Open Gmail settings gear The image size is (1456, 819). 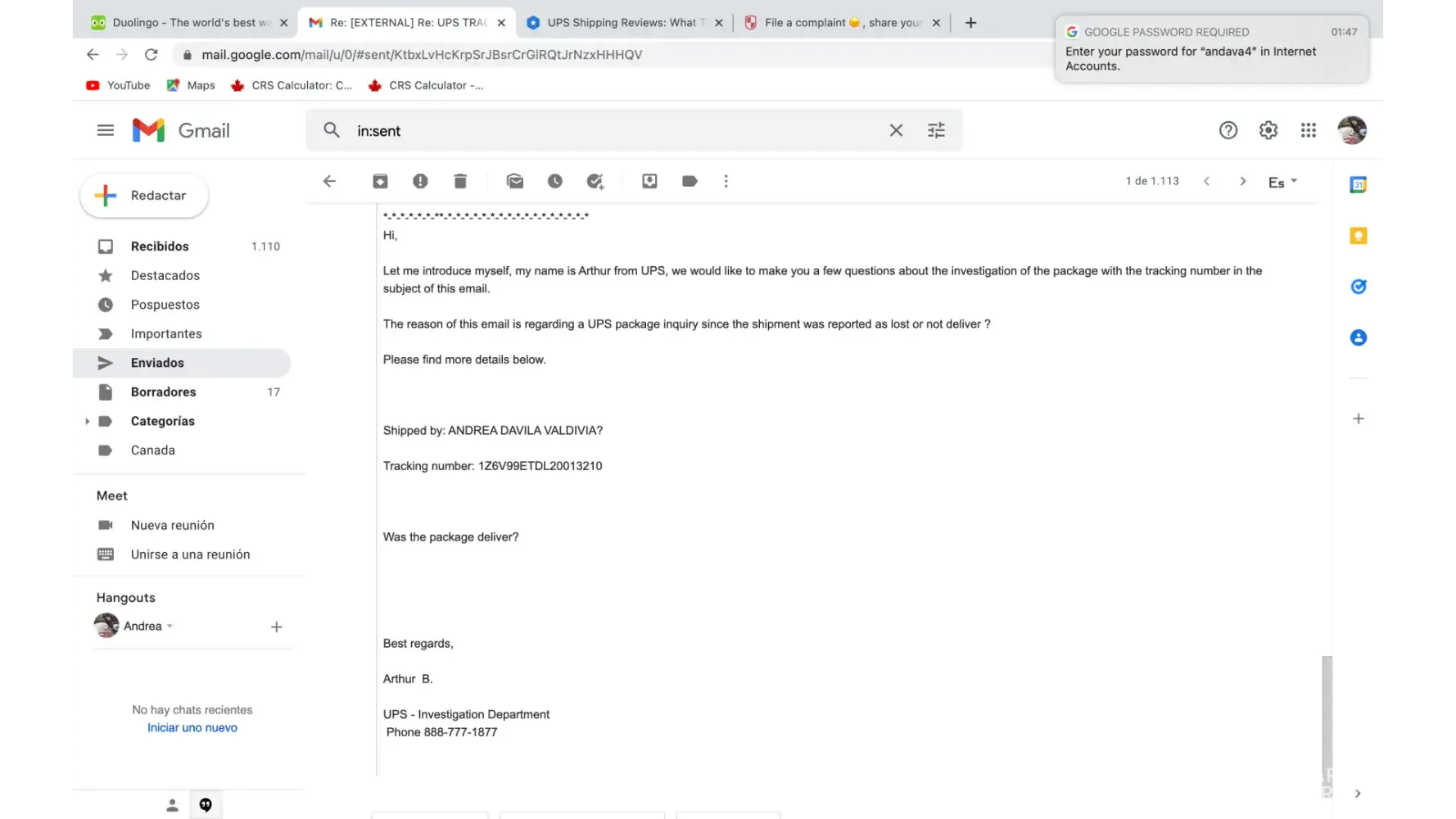pos(1268,130)
